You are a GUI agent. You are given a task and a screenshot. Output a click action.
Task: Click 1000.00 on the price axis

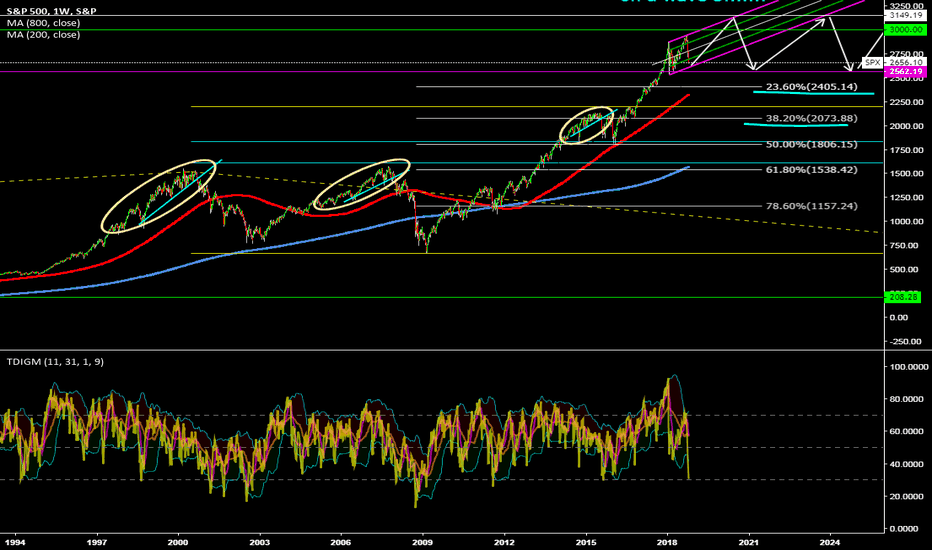pyautogui.click(x=906, y=221)
